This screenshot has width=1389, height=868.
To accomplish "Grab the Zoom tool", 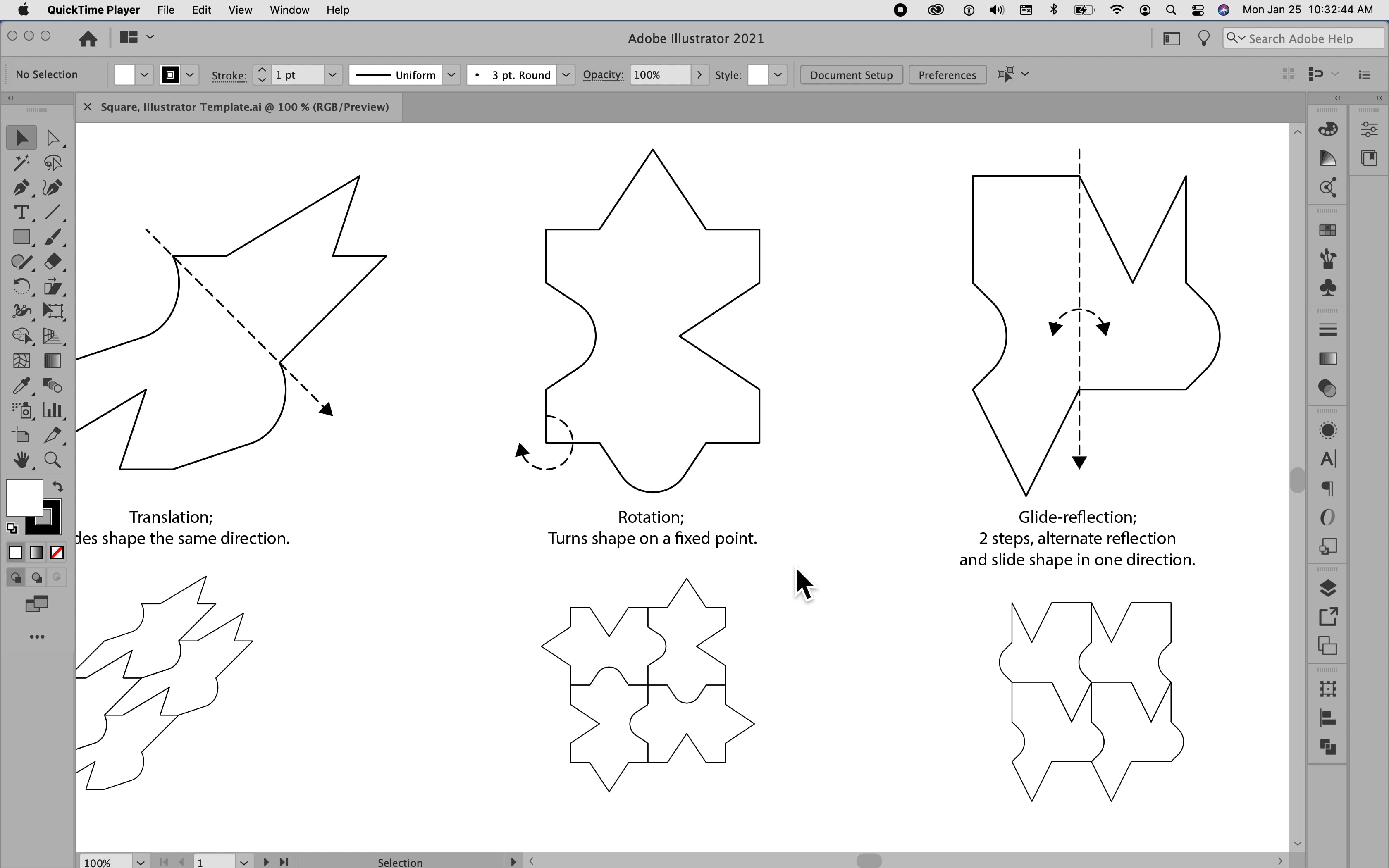I will point(53,460).
